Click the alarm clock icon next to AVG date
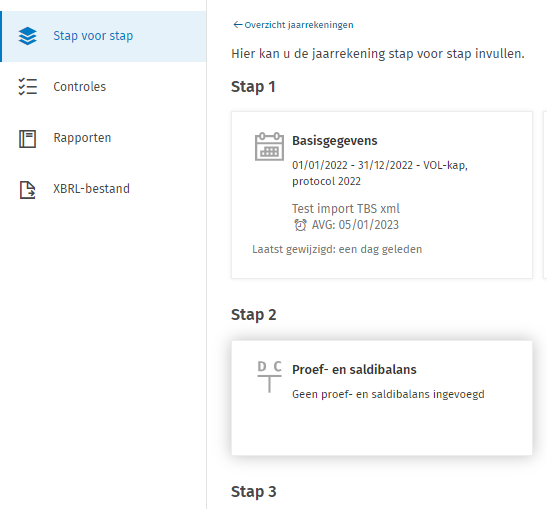The width and height of the screenshot is (547, 509). [300, 225]
